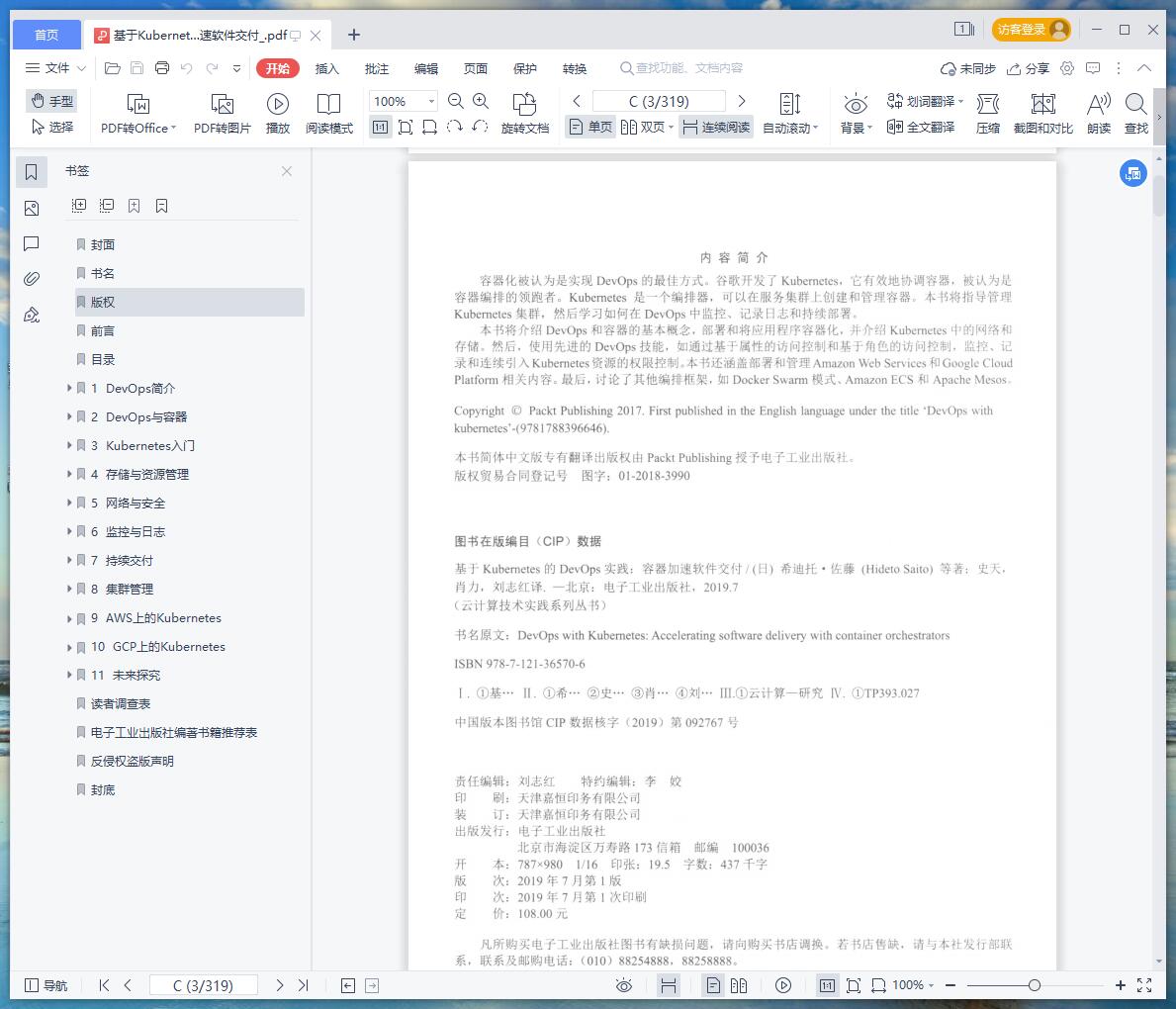Switch to the 选择 selection tool
Screen dimensions: 1176x1009
tap(52, 127)
